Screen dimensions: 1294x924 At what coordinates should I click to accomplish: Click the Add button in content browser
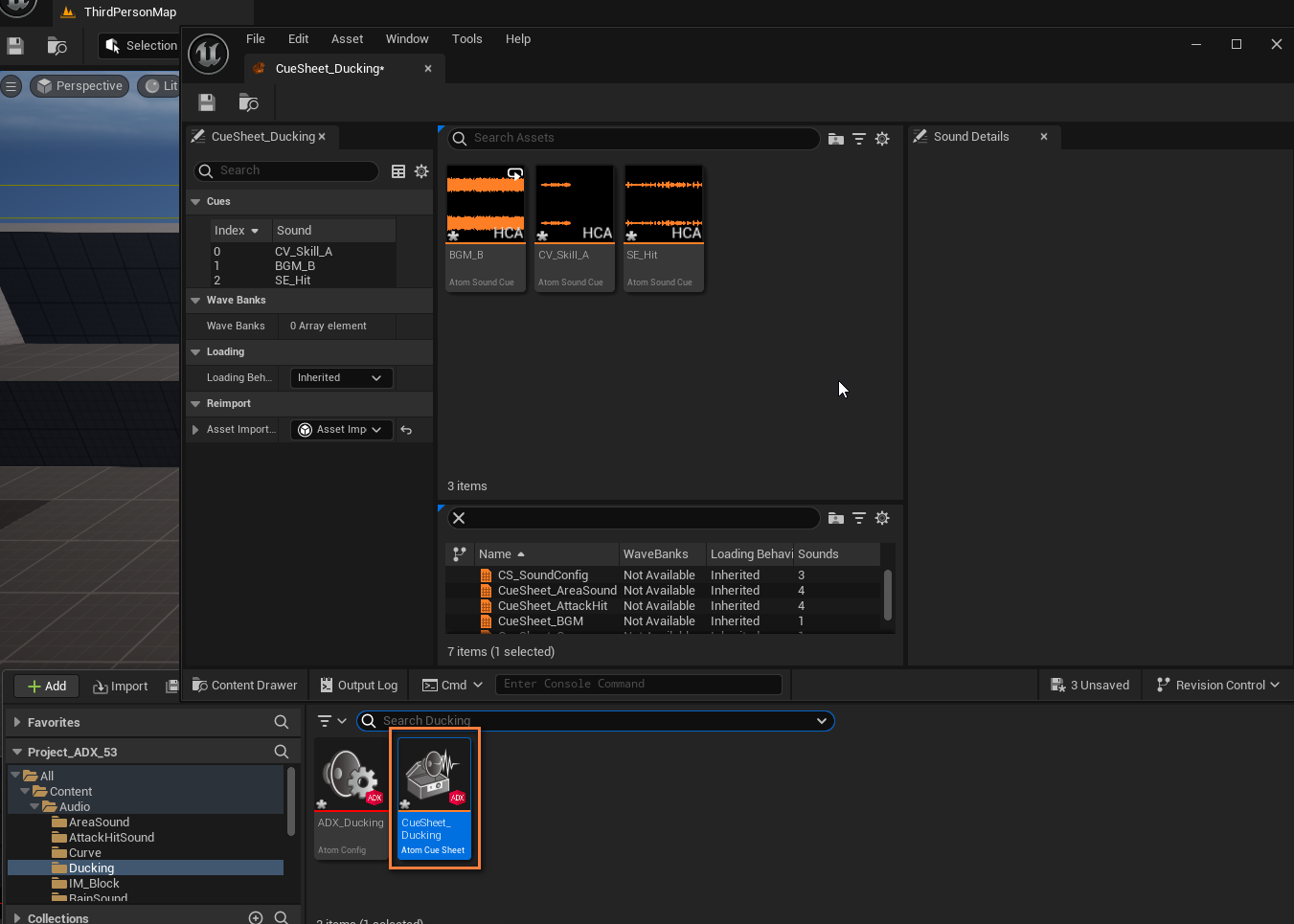tap(47, 686)
